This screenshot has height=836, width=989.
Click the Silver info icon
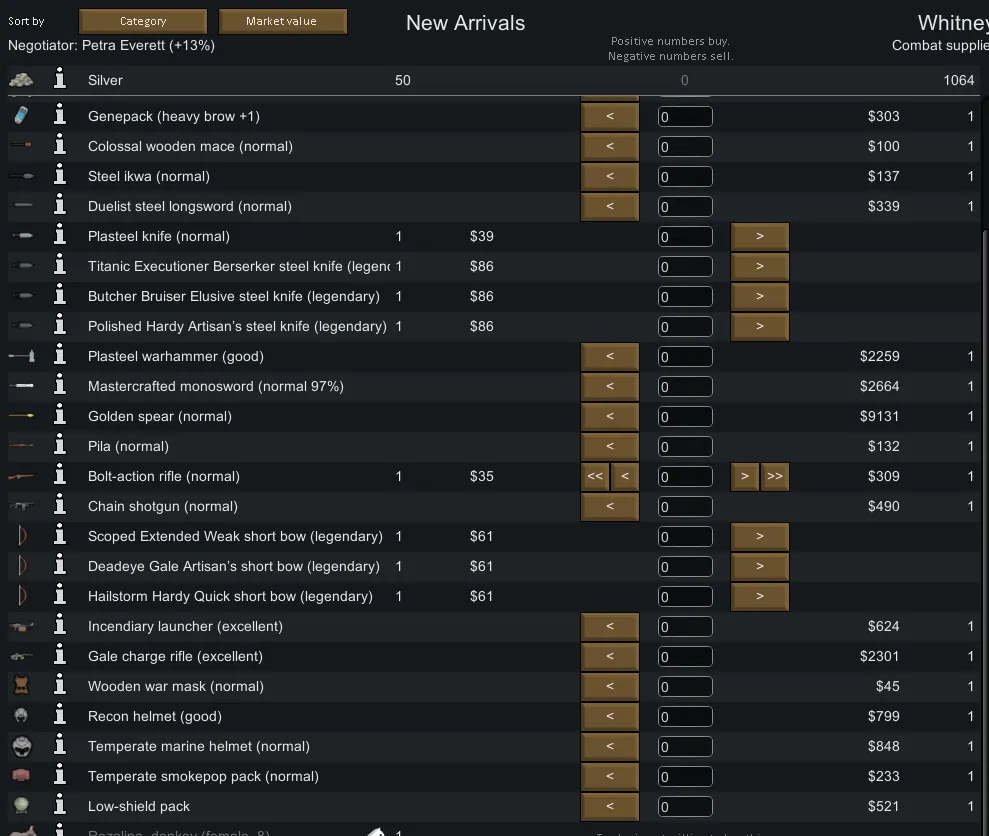60,80
